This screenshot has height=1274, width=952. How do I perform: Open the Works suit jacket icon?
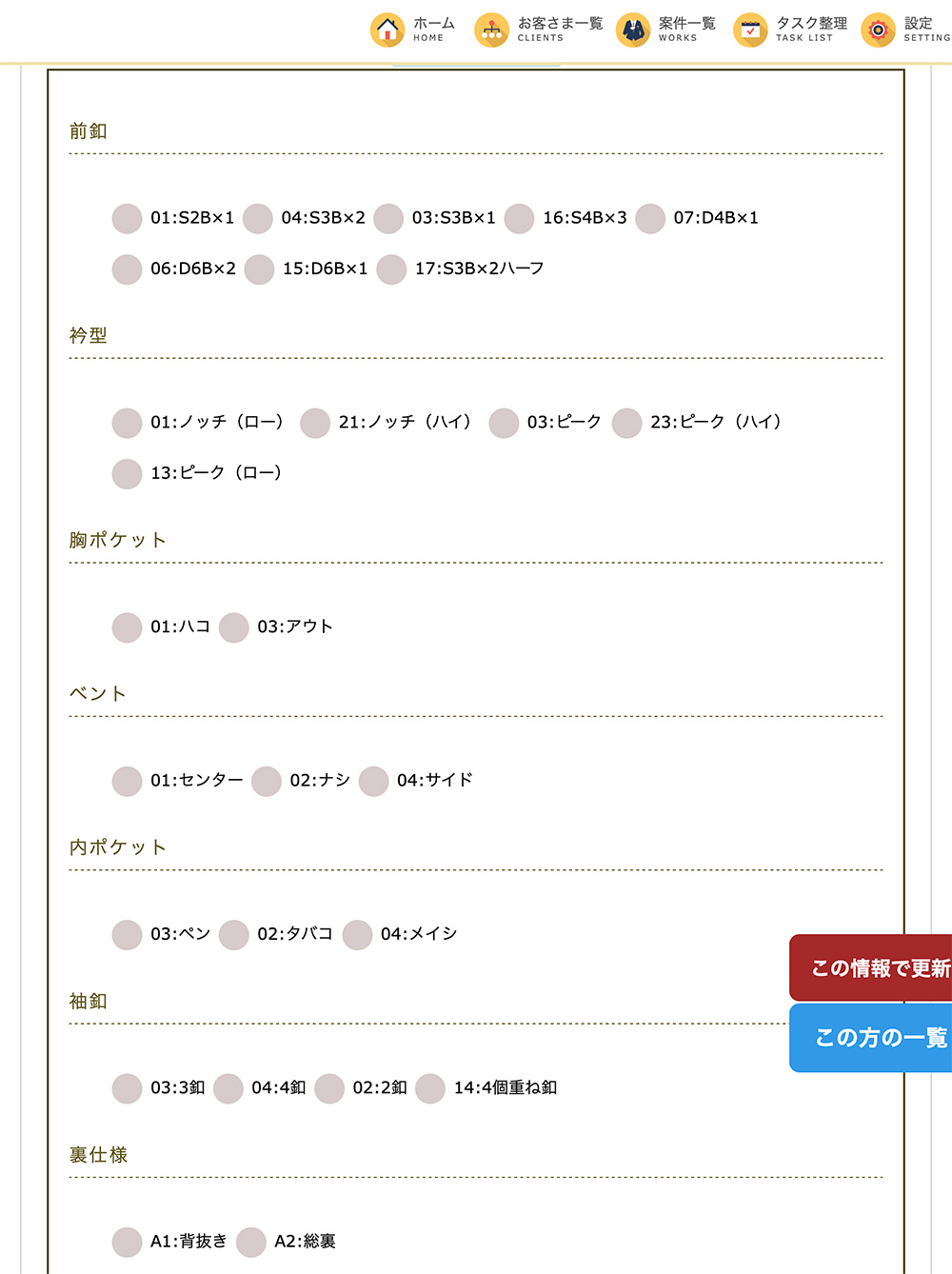[x=633, y=30]
